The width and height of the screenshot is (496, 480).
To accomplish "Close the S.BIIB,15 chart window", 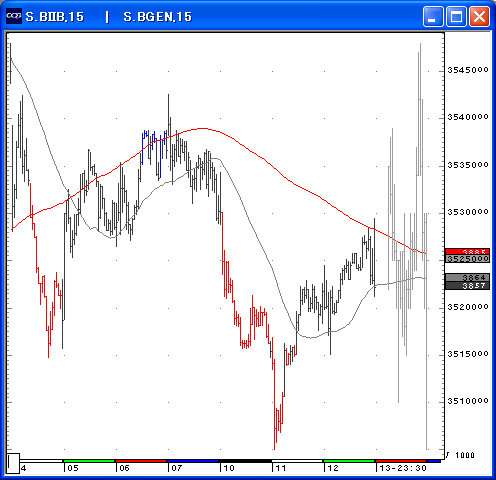I will pyautogui.click(x=479, y=16).
